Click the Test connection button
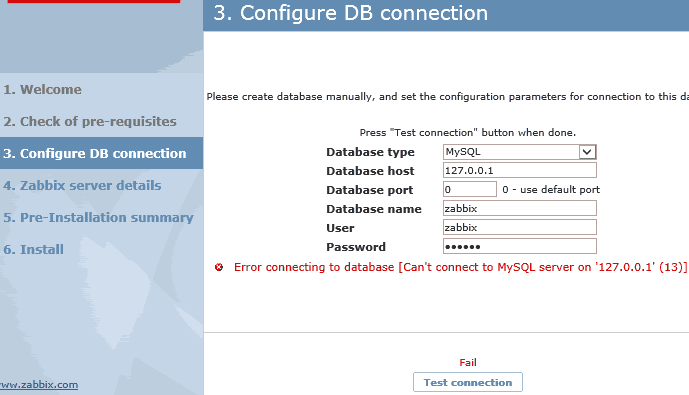This screenshot has height=395, width=689. coord(468,382)
